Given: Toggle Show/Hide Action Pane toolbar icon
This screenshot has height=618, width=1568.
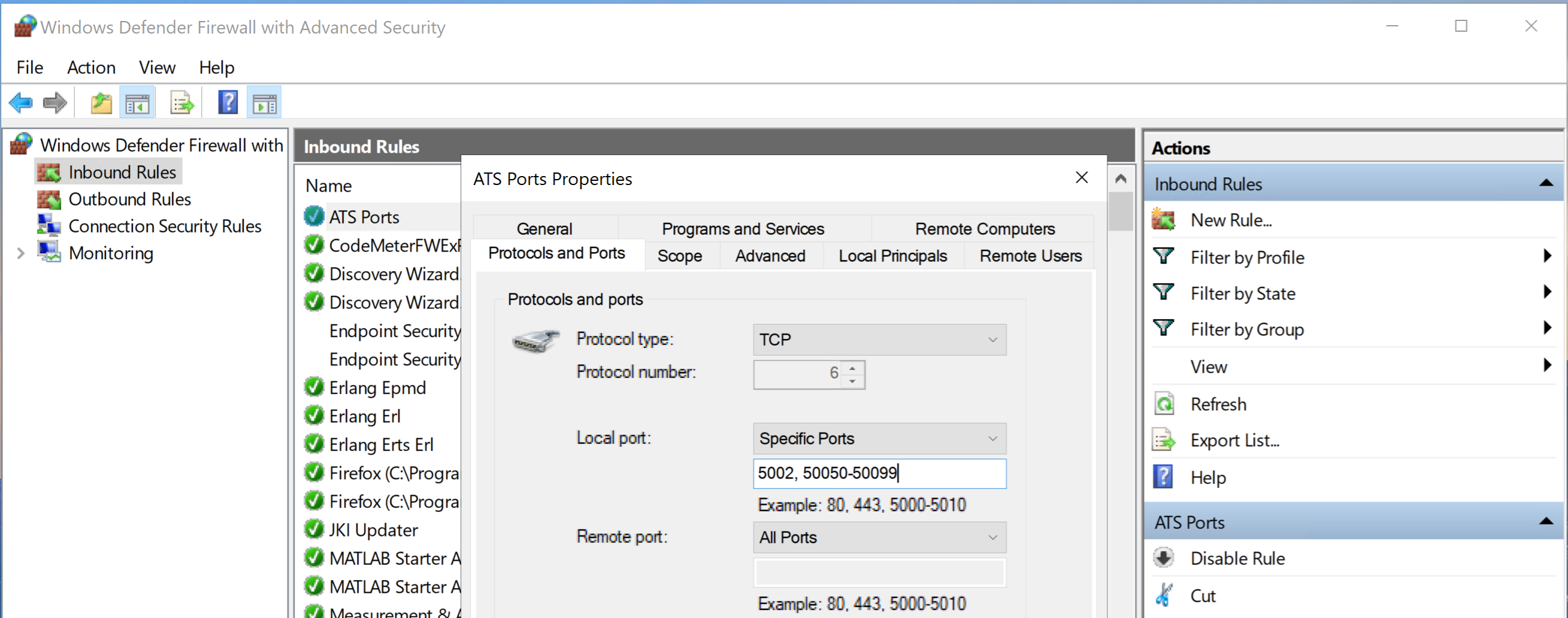Looking at the screenshot, I should click(x=264, y=103).
